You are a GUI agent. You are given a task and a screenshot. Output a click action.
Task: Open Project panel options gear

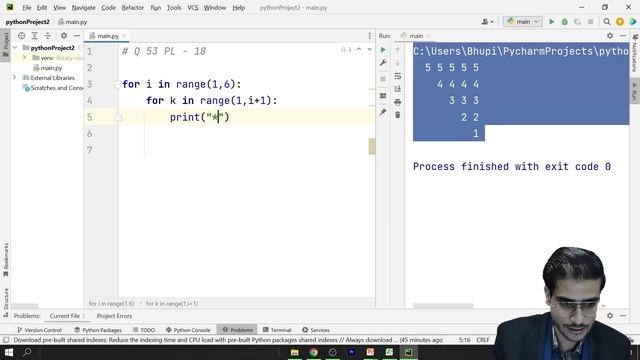coord(64,36)
